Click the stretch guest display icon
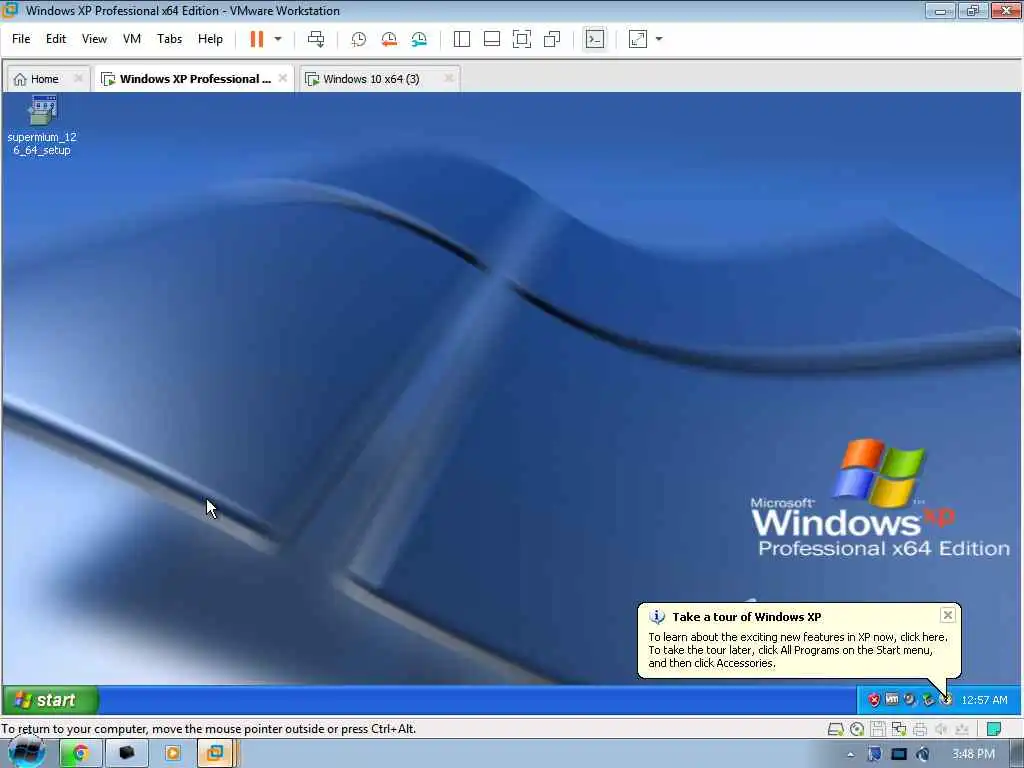This screenshot has height=768, width=1024. [638, 39]
